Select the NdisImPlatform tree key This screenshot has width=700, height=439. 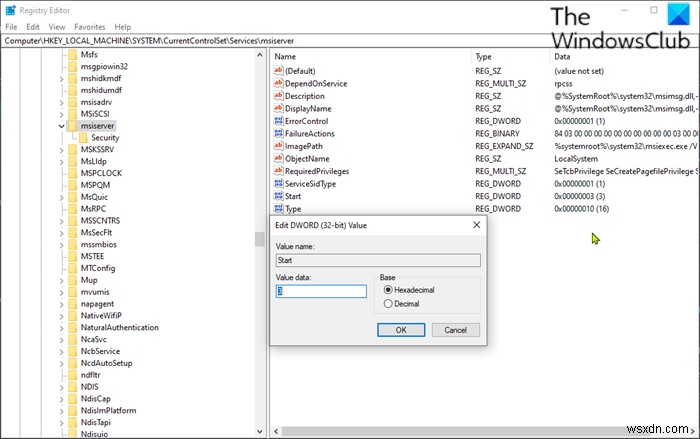click(x=108, y=410)
